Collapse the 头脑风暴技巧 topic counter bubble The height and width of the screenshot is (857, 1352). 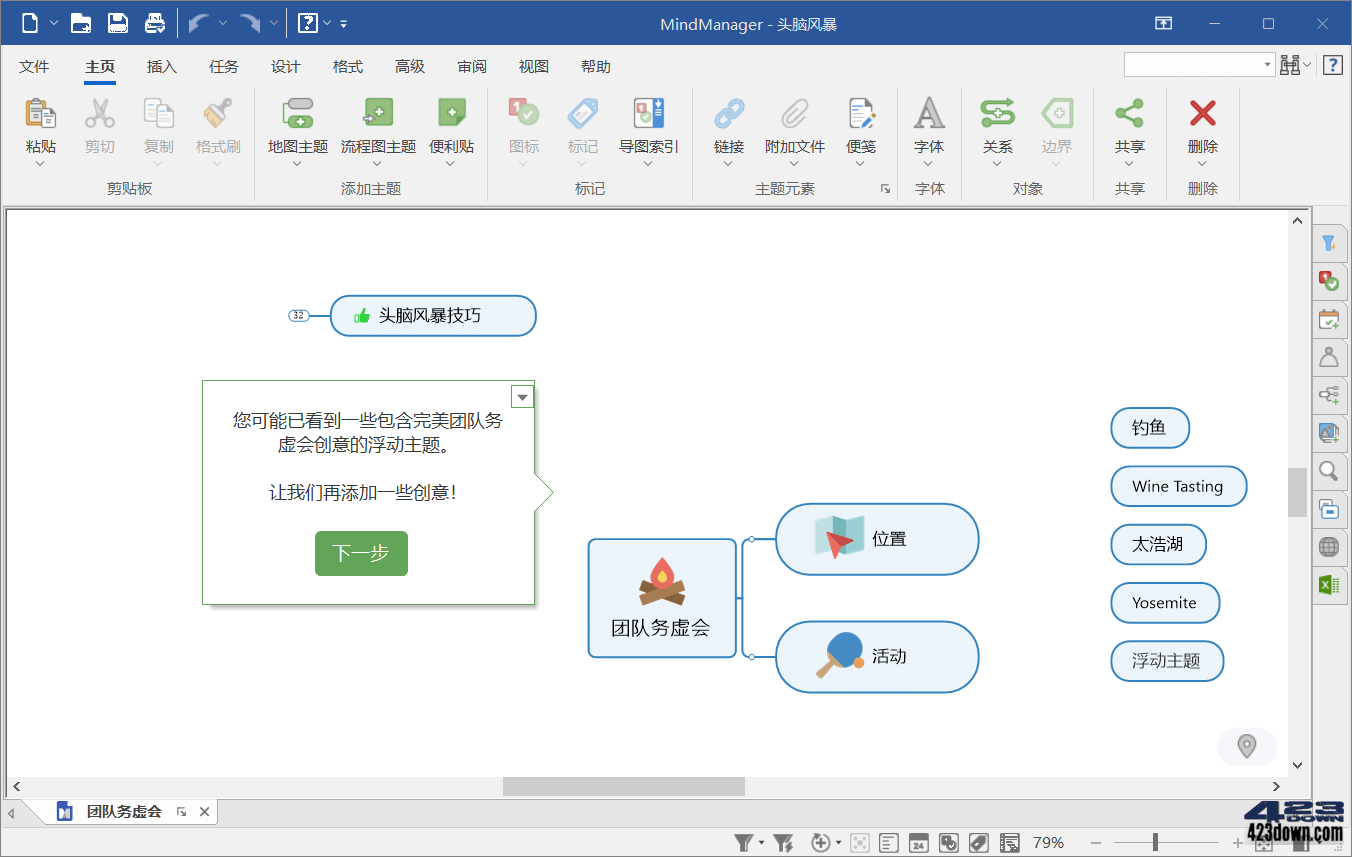point(298,315)
